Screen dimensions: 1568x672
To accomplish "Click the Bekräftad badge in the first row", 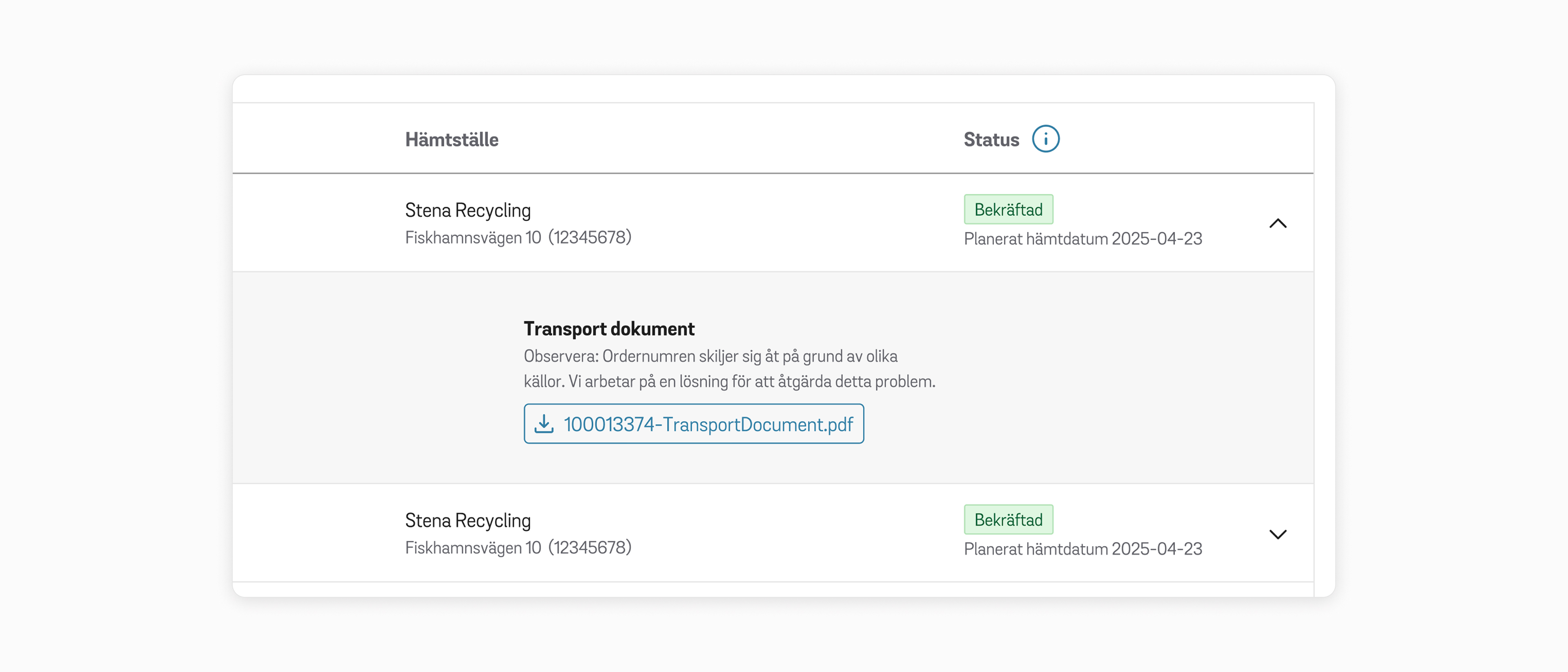I will 1008,209.
